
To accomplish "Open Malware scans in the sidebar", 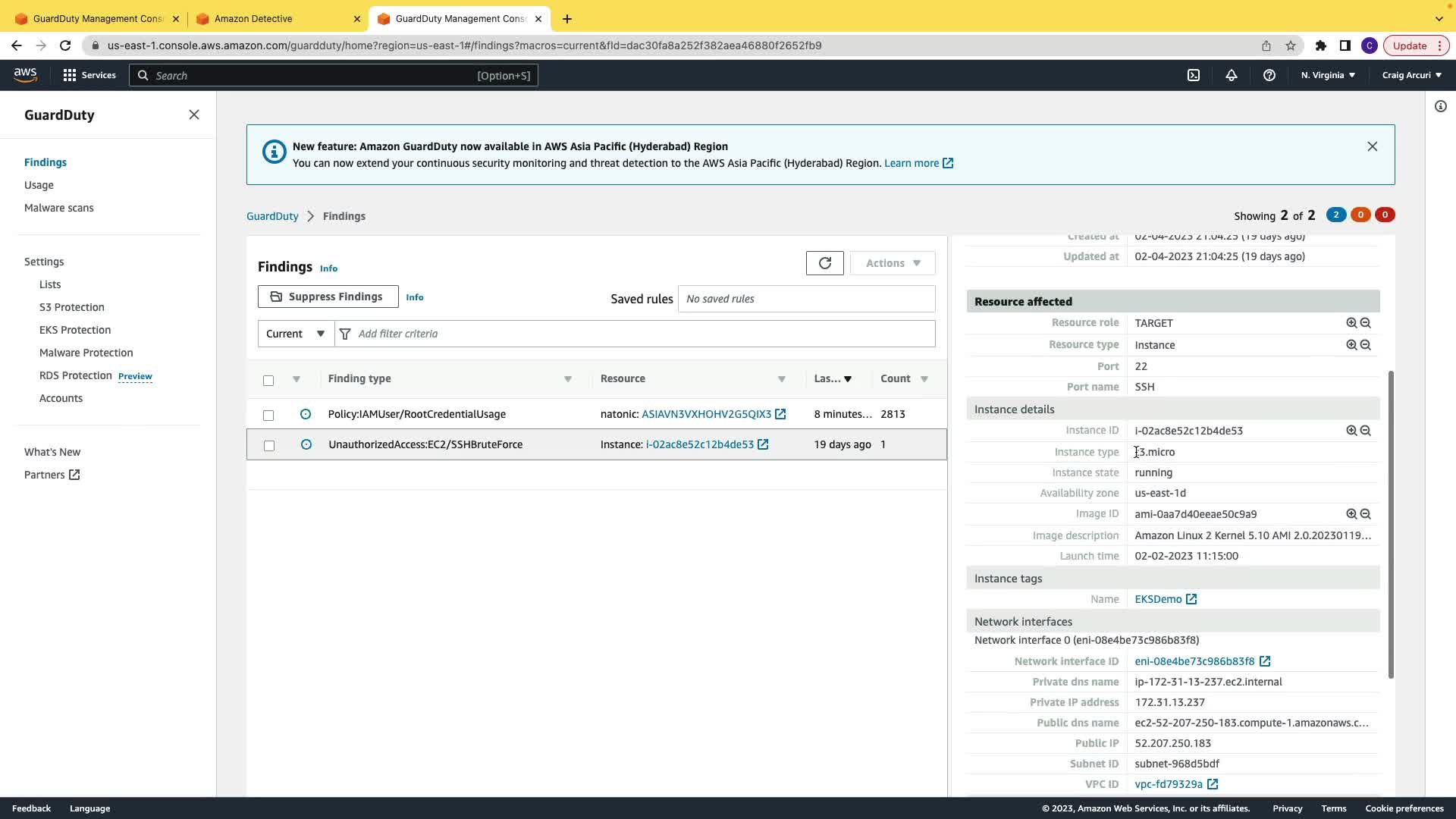I will [x=59, y=208].
